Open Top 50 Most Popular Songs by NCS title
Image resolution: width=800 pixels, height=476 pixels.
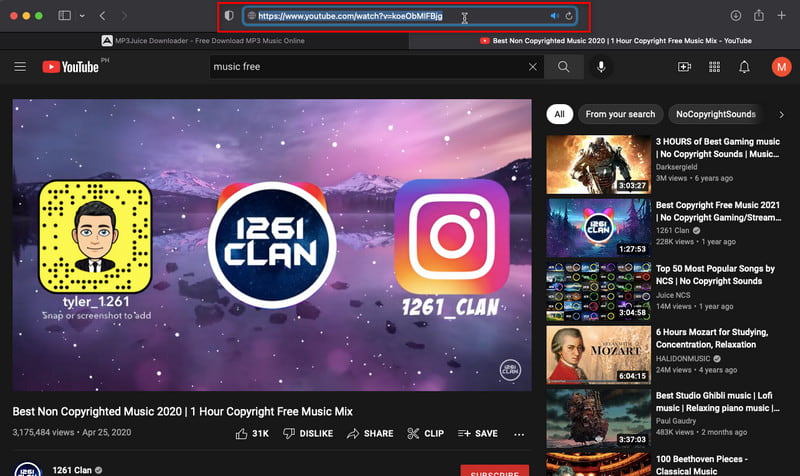click(715, 274)
